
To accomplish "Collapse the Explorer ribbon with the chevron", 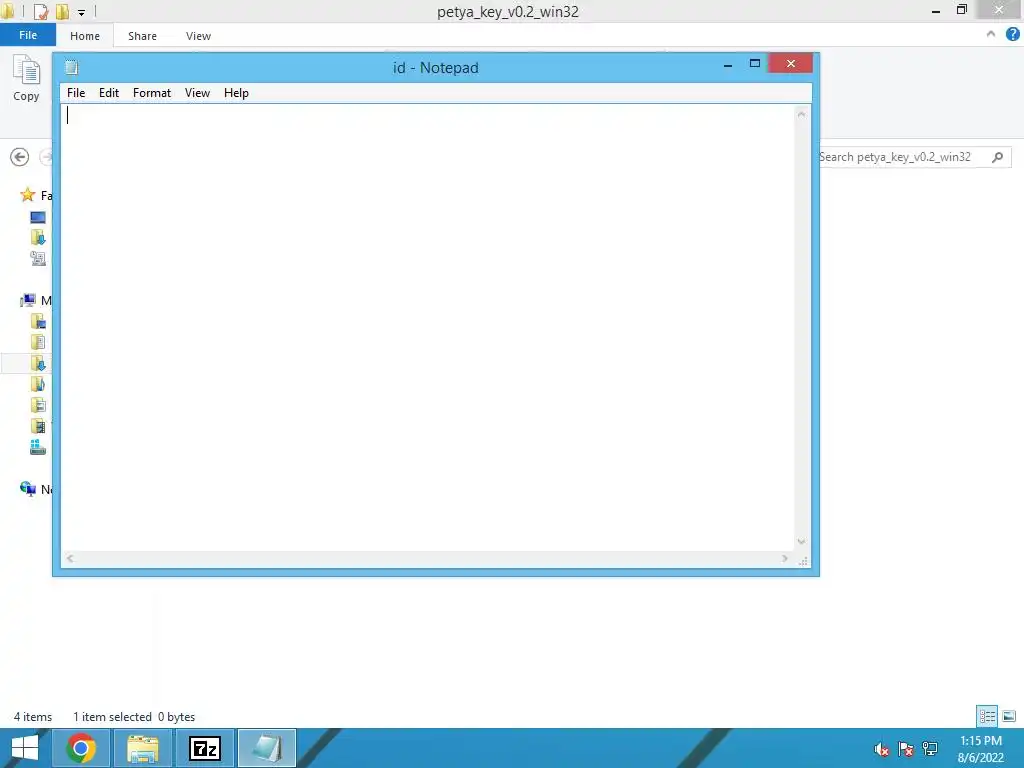I will coord(991,34).
